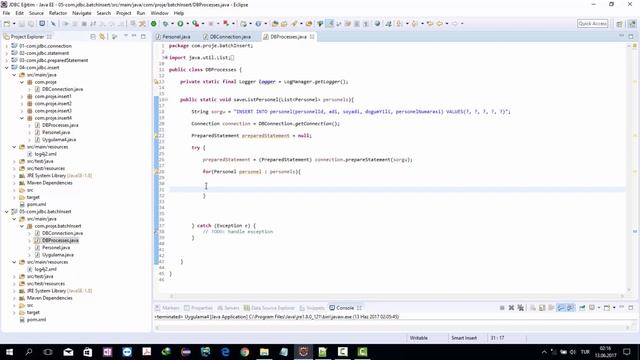Viewport: 640px width, 360px height.
Task: Expand the com.proje.insert1 package
Action: click(x=22, y=97)
